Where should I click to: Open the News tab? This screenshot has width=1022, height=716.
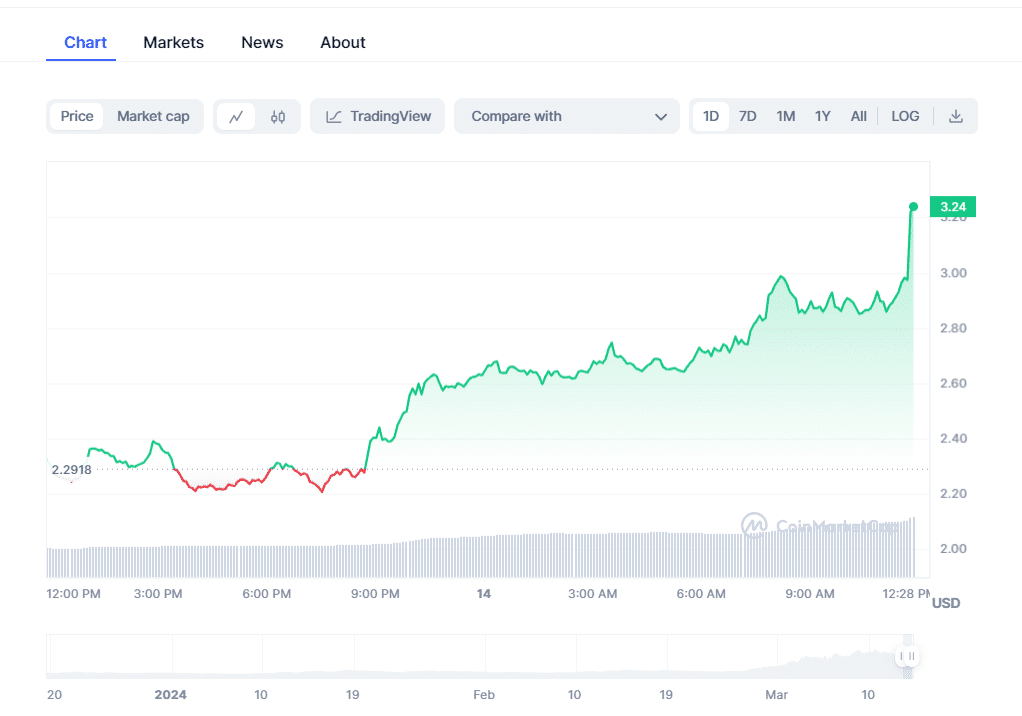pos(262,42)
